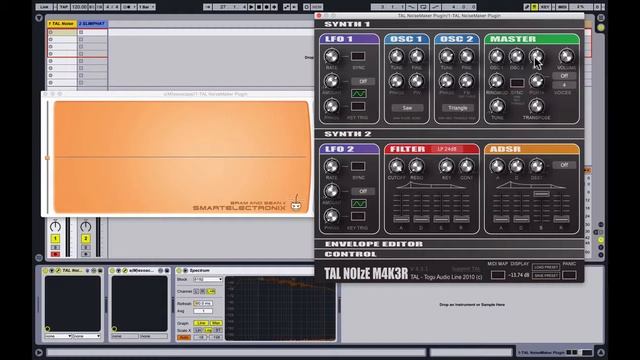Click the OSC 1 Fine knob
This screenshot has width=640, height=360.
(416, 56)
